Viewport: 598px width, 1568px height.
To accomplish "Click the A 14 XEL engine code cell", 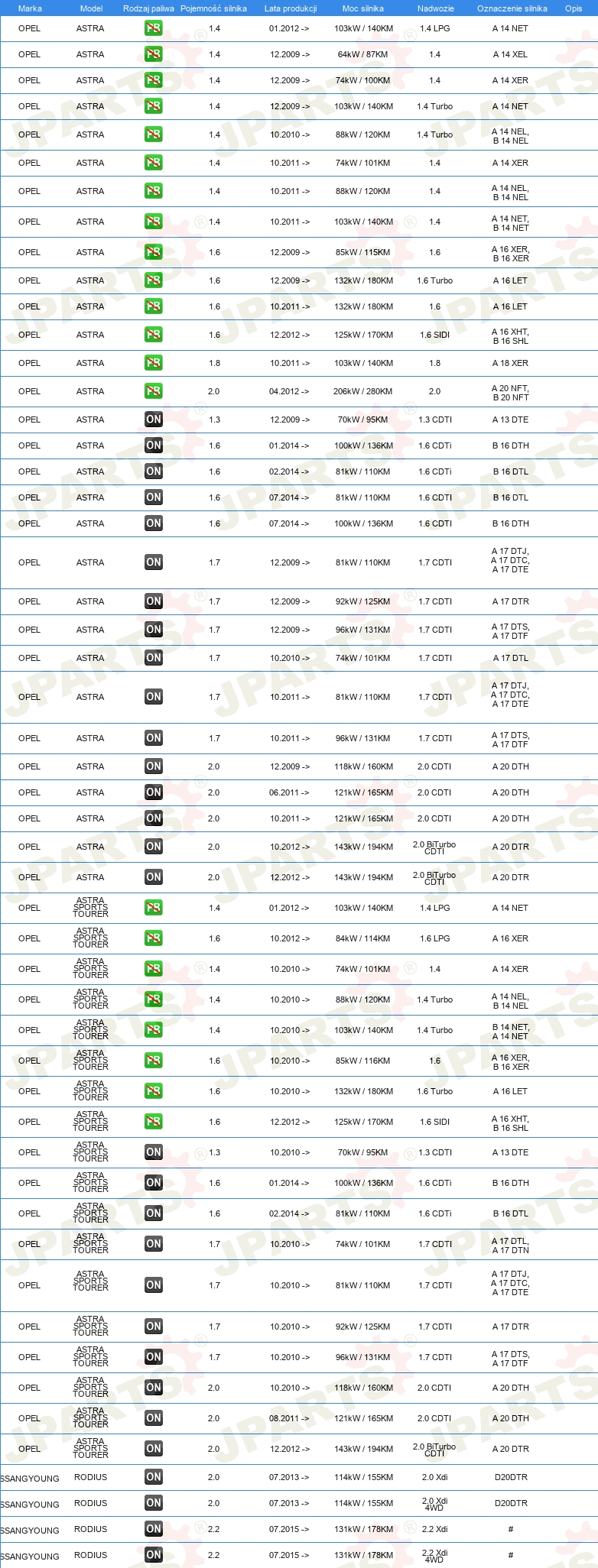I will [x=510, y=54].
